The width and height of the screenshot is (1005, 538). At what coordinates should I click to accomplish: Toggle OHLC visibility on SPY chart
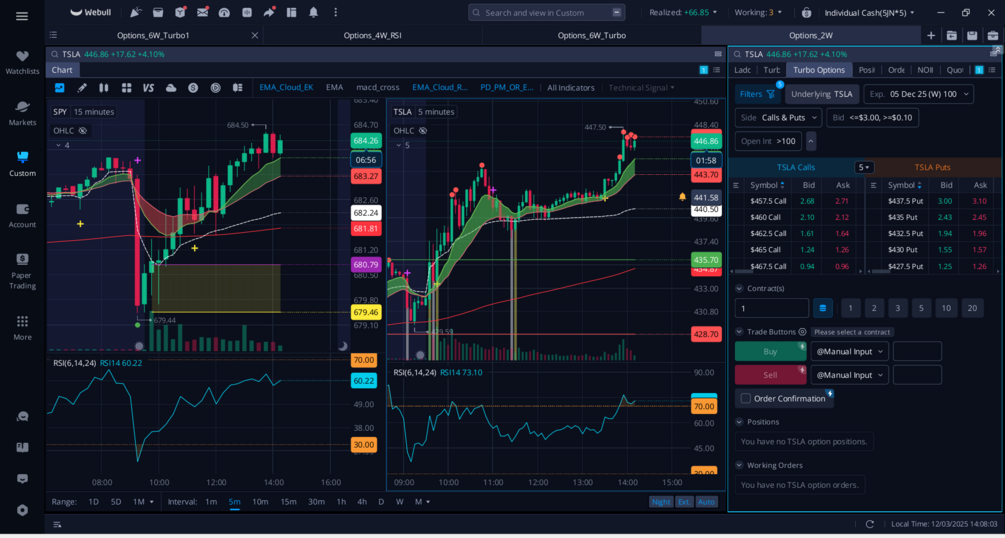[x=83, y=131]
